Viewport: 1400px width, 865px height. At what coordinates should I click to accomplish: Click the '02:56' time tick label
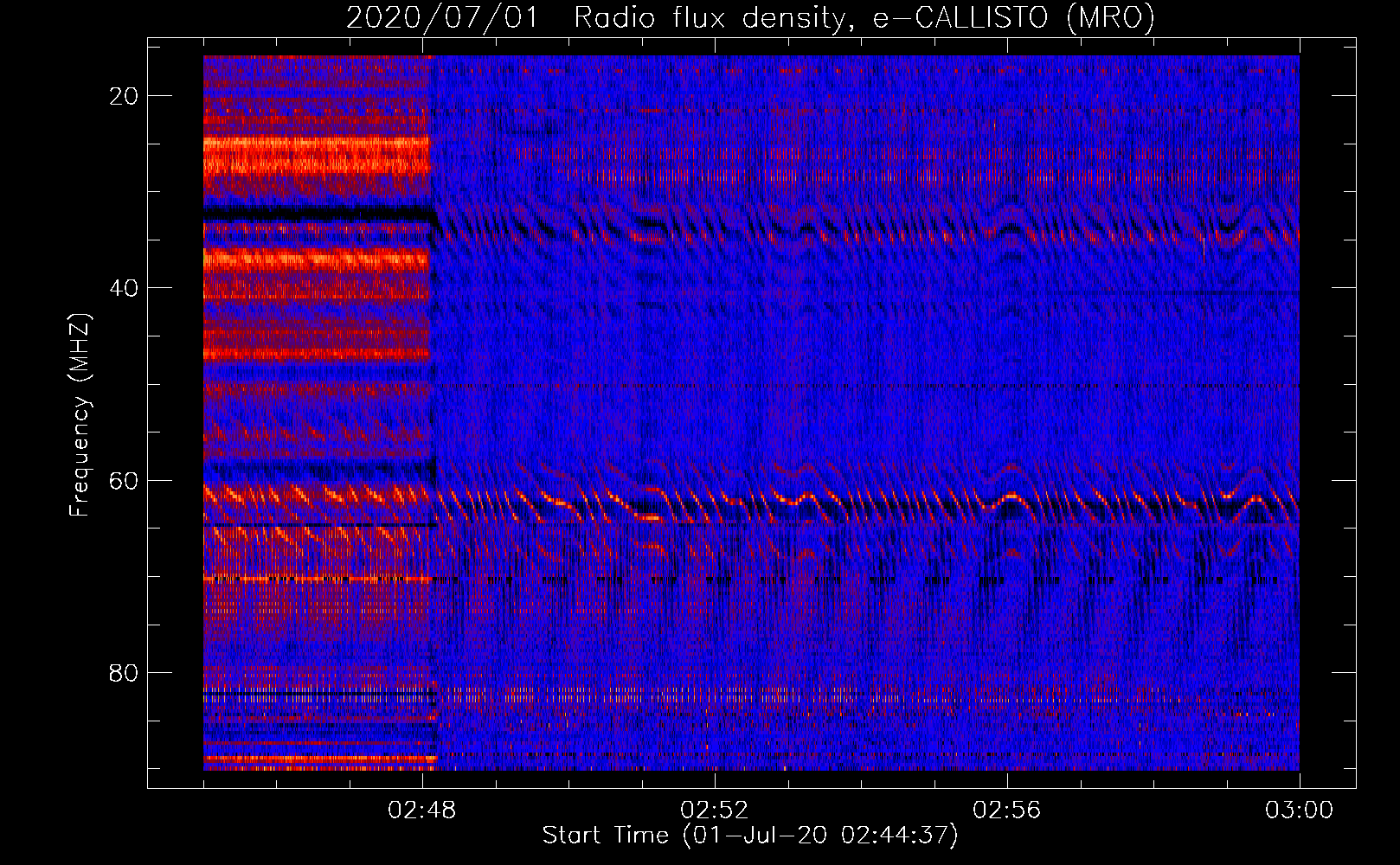point(1007,811)
